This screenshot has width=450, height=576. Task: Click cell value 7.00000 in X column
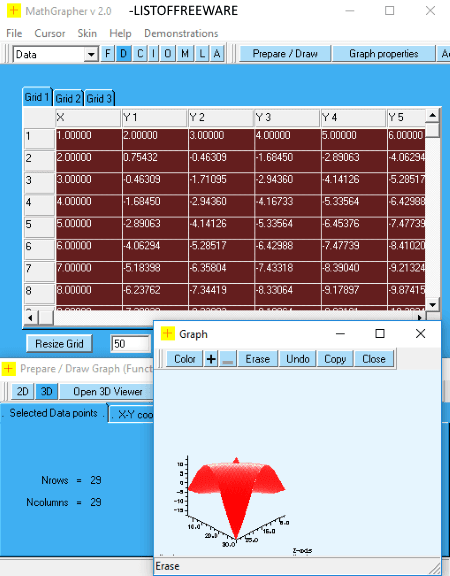point(88,271)
